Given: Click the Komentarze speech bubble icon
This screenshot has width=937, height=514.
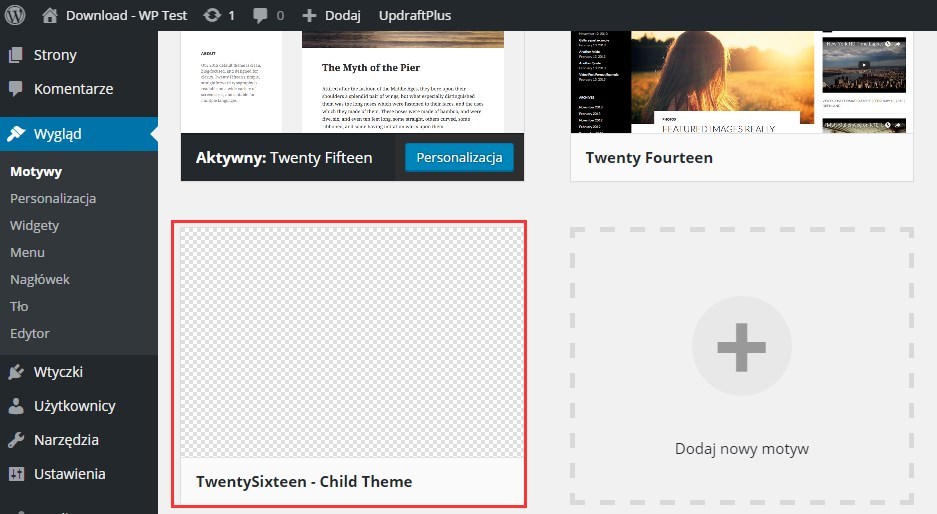Looking at the screenshot, I should pos(16,89).
